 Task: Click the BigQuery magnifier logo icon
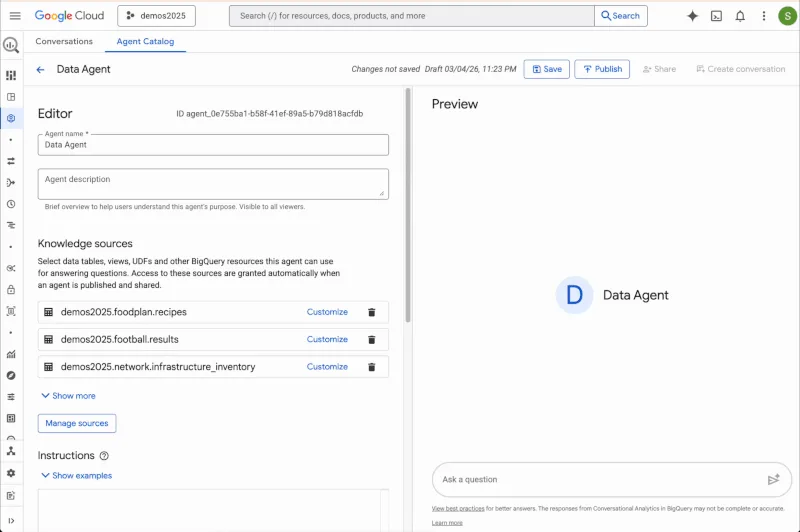(11, 45)
